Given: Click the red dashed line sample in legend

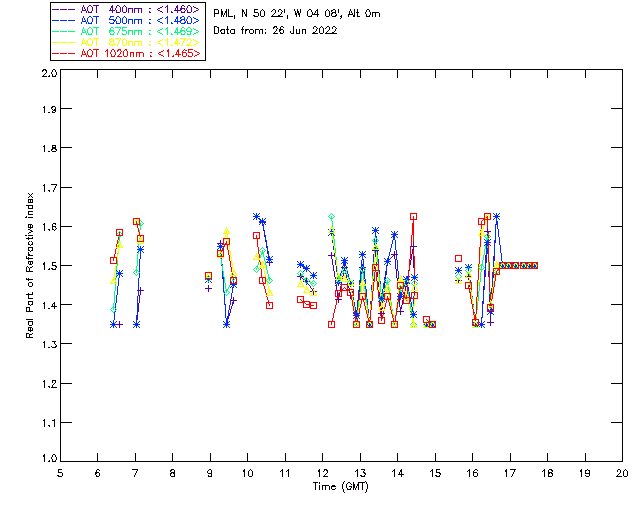Looking at the screenshot, I should tap(64, 53).
